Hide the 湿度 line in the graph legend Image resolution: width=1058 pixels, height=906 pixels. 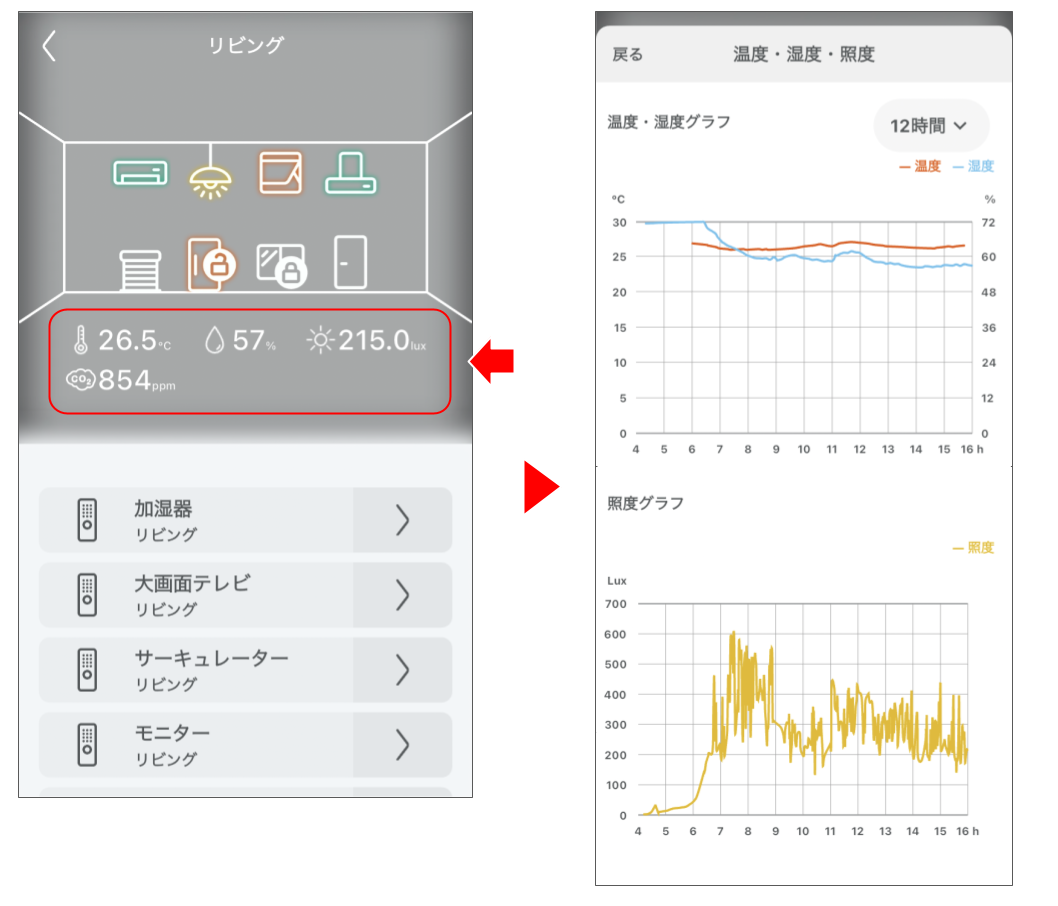coord(980,165)
